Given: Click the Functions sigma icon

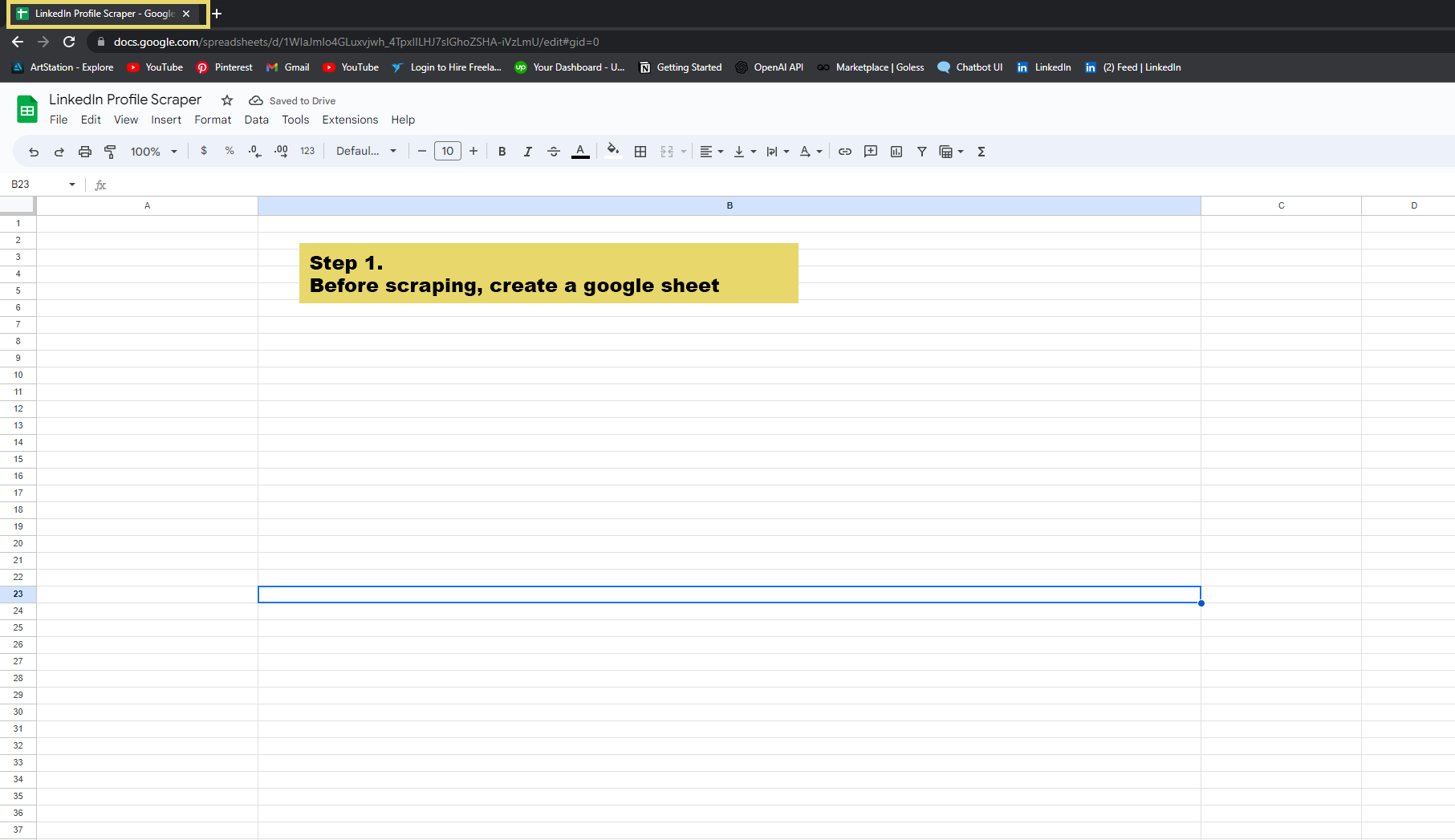Looking at the screenshot, I should [981, 152].
